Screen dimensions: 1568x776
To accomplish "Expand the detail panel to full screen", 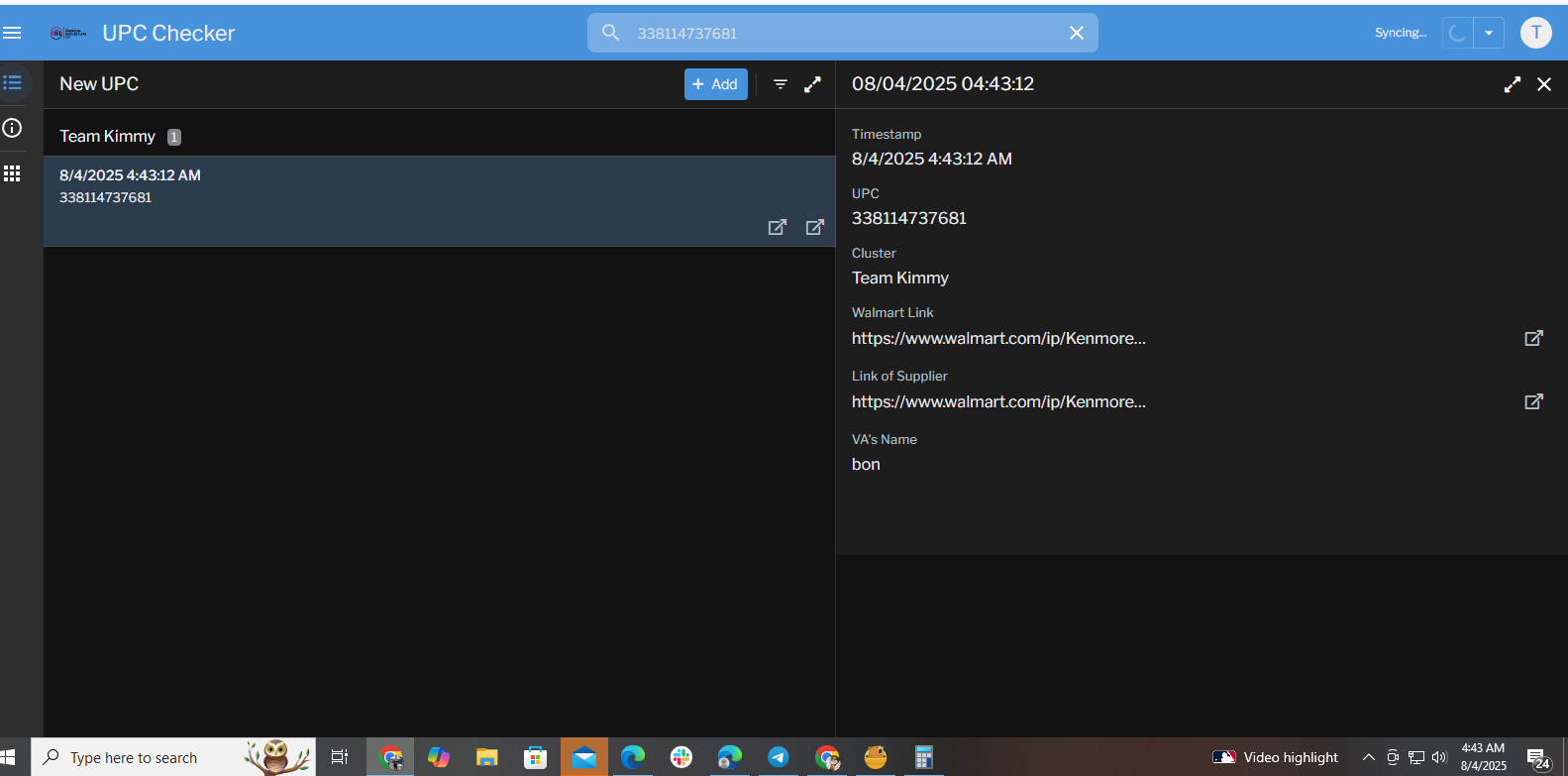I will tap(1512, 84).
